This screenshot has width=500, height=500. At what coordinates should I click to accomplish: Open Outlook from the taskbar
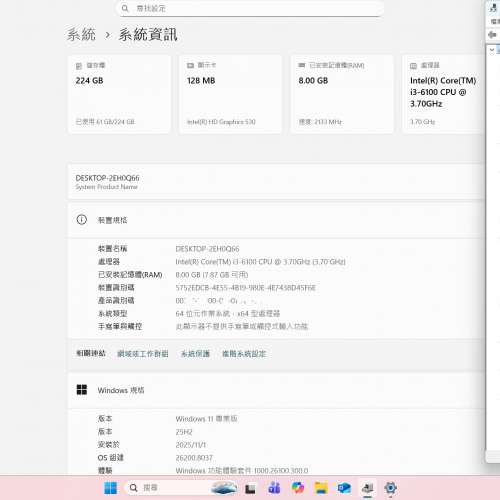(x=344, y=488)
